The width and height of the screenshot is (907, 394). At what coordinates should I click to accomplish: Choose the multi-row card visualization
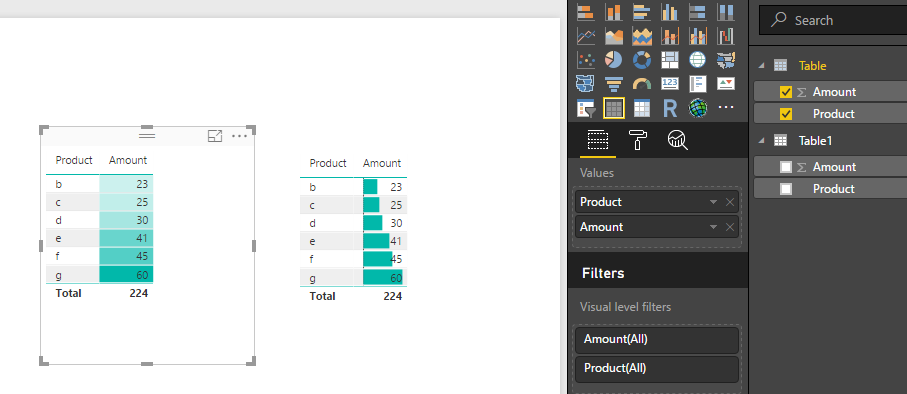pyautogui.click(x=698, y=83)
